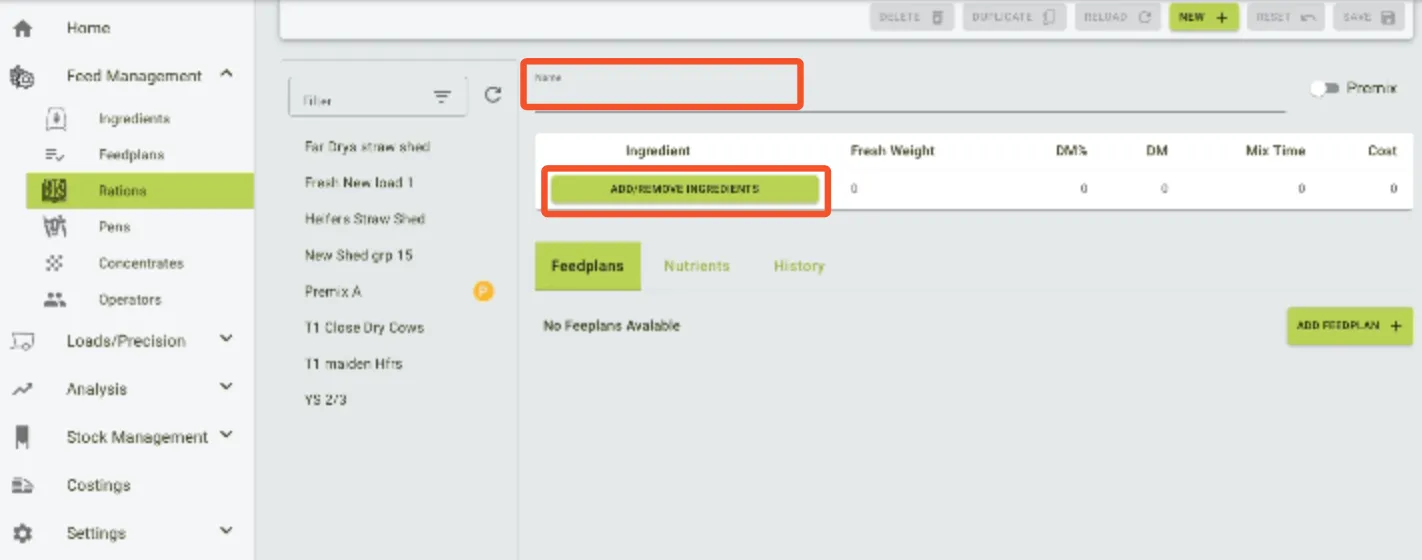Collapse the Feed Management section
This screenshot has width=1422, height=560.
227,74
